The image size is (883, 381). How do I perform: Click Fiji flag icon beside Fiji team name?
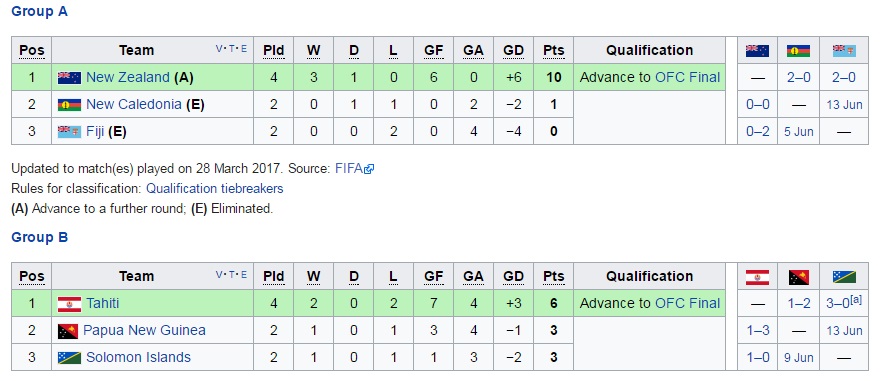coord(69,132)
